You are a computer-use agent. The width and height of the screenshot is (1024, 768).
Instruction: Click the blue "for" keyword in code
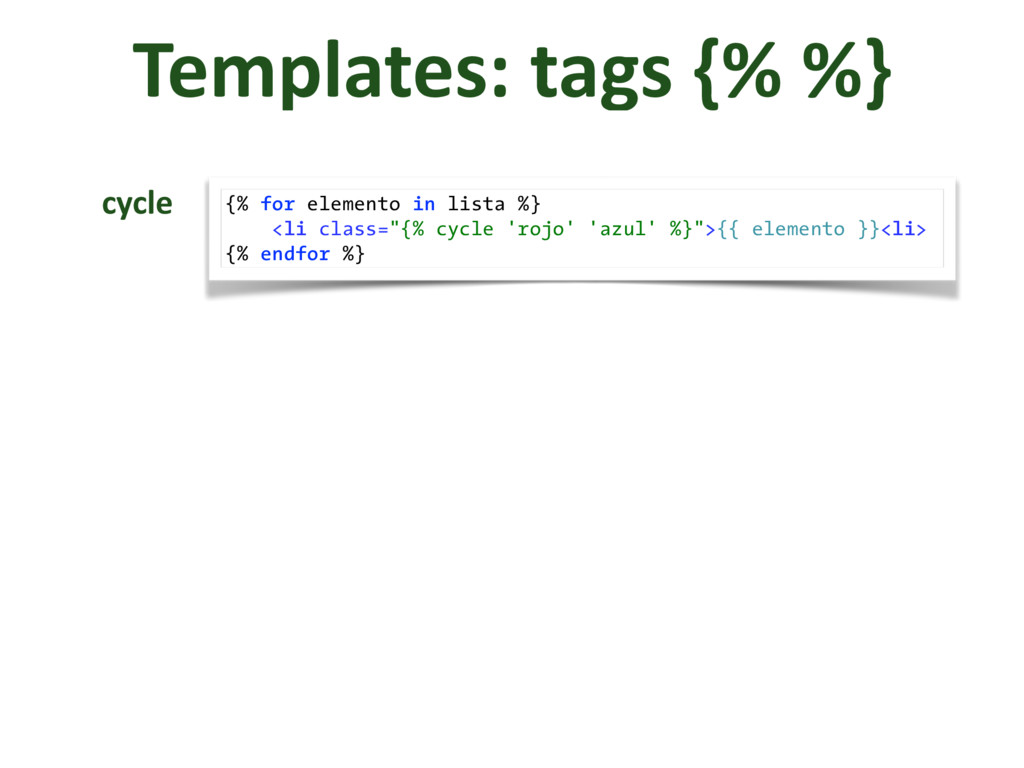click(277, 204)
